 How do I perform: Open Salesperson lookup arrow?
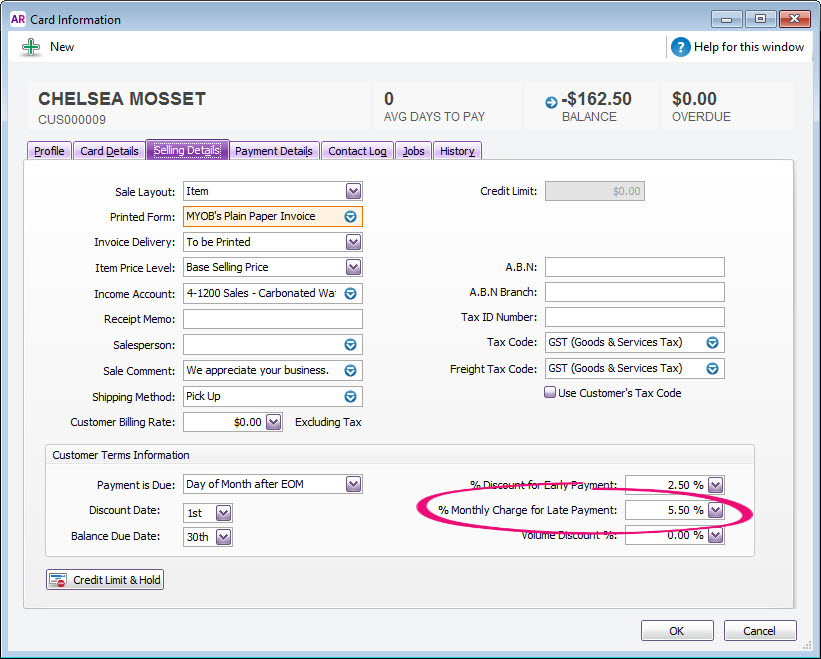pyautogui.click(x=351, y=345)
